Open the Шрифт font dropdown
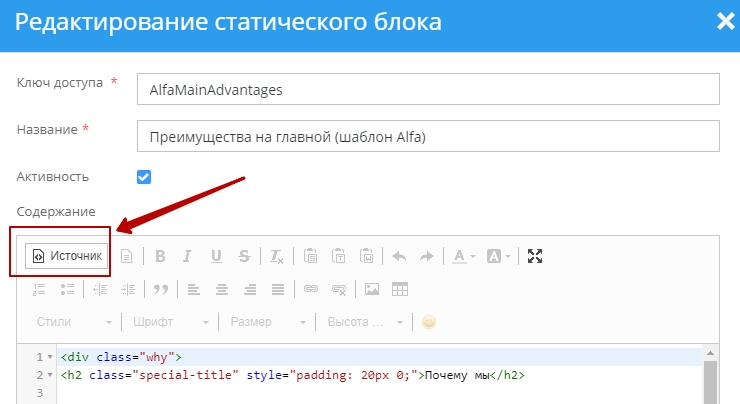The height and width of the screenshot is (404, 740). click(170, 322)
